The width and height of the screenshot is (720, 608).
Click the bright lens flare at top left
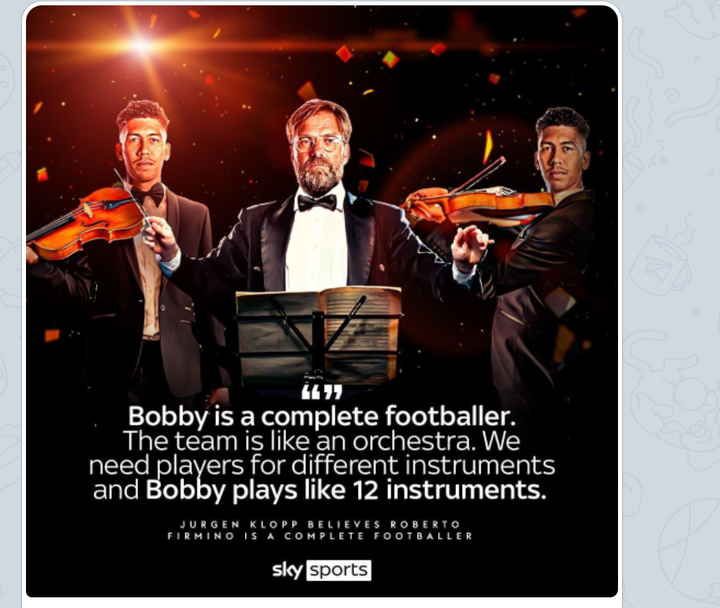pos(142,45)
